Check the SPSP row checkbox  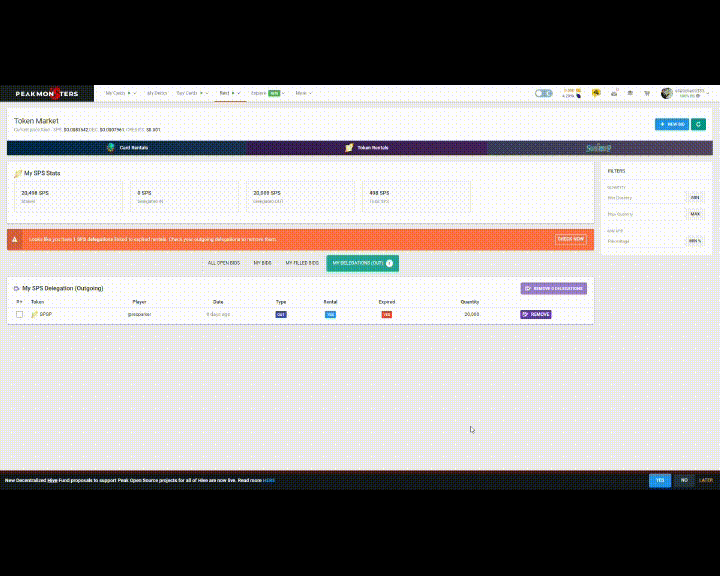click(19, 315)
